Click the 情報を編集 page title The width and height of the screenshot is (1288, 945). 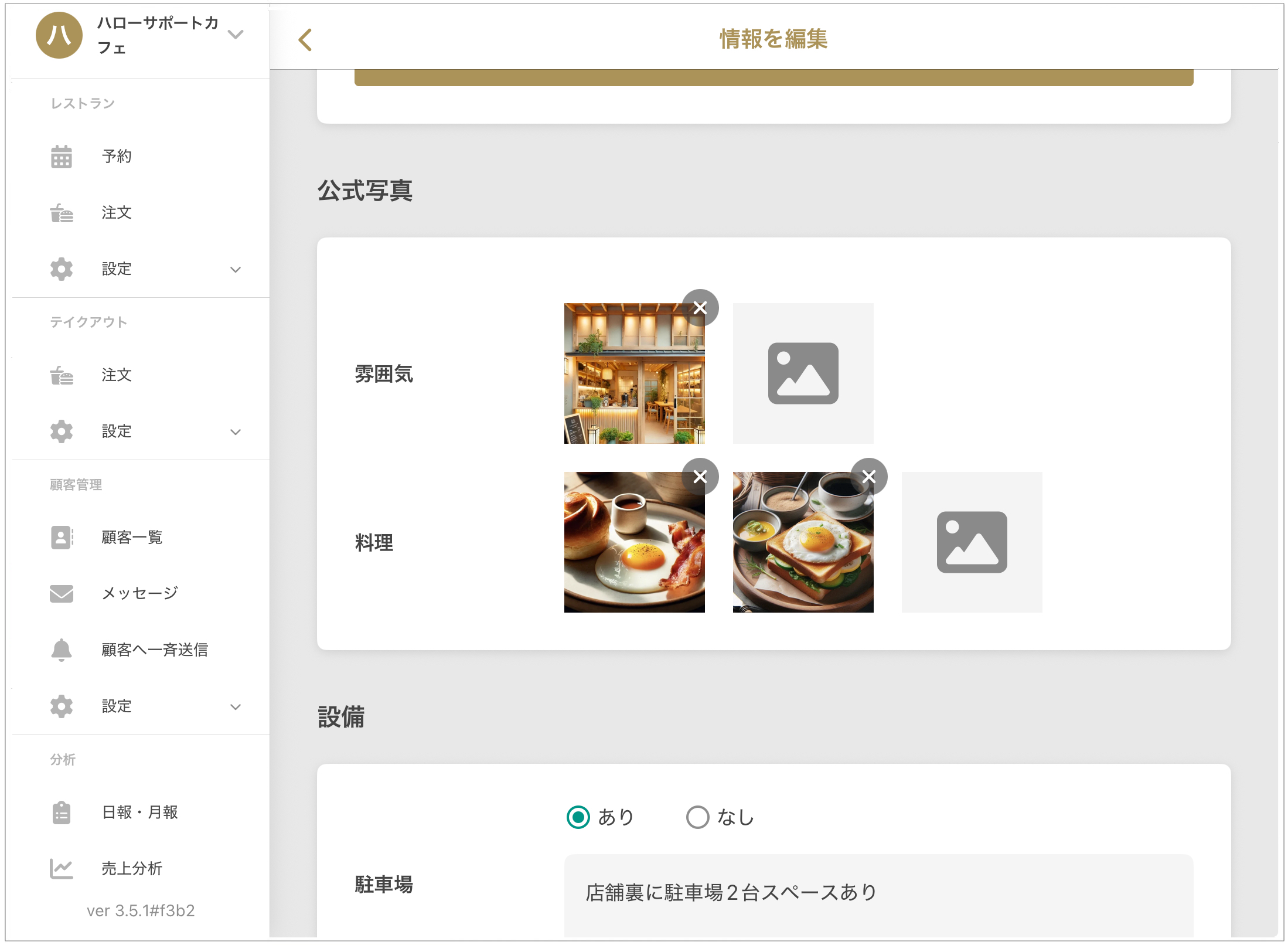[x=774, y=39]
